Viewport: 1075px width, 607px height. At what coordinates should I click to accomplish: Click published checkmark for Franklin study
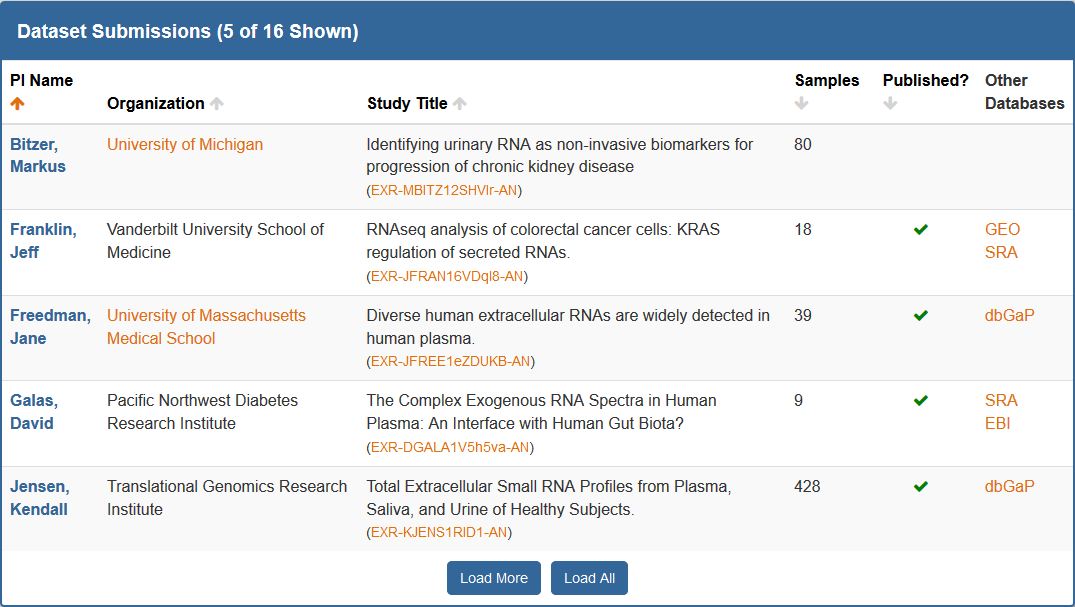(921, 230)
